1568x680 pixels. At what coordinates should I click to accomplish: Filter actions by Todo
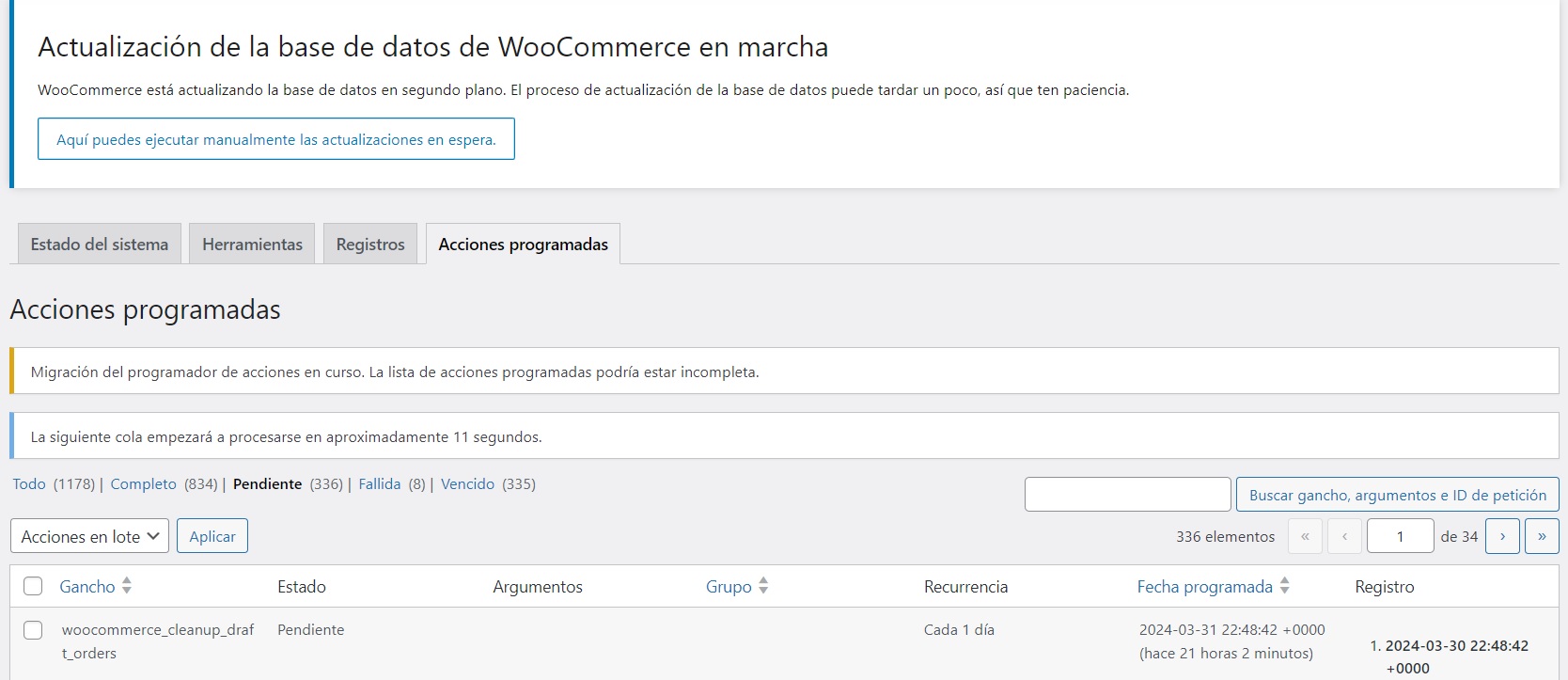pyautogui.click(x=29, y=483)
